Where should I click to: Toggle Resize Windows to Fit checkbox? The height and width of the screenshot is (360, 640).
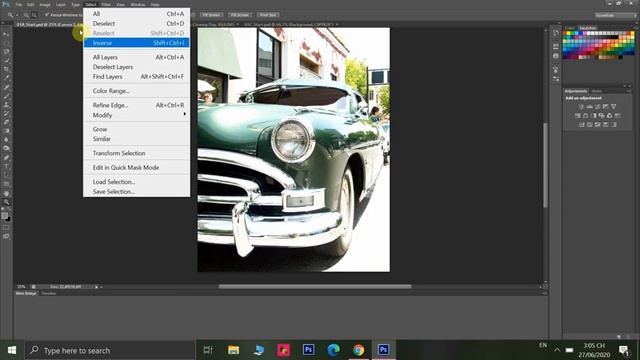click(47, 15)
